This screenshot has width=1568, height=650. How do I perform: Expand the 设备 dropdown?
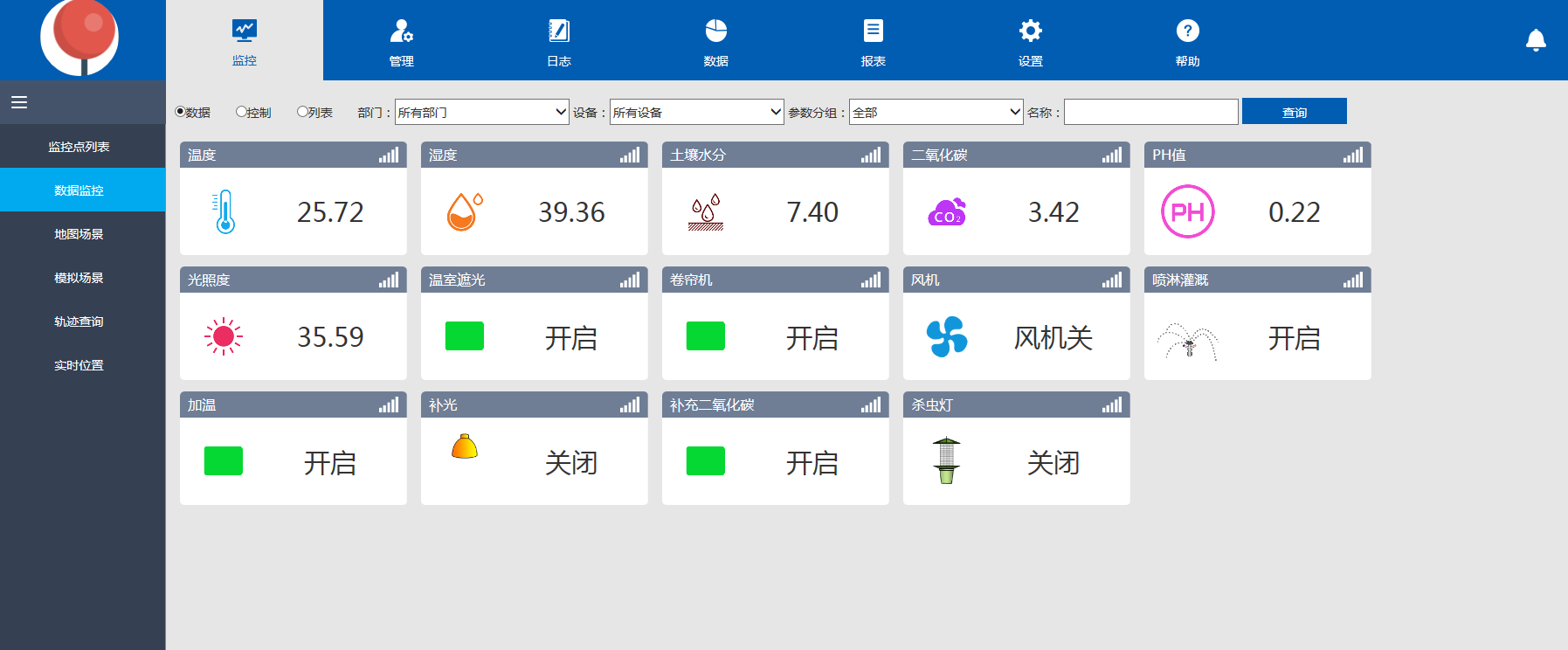(696, 112)
